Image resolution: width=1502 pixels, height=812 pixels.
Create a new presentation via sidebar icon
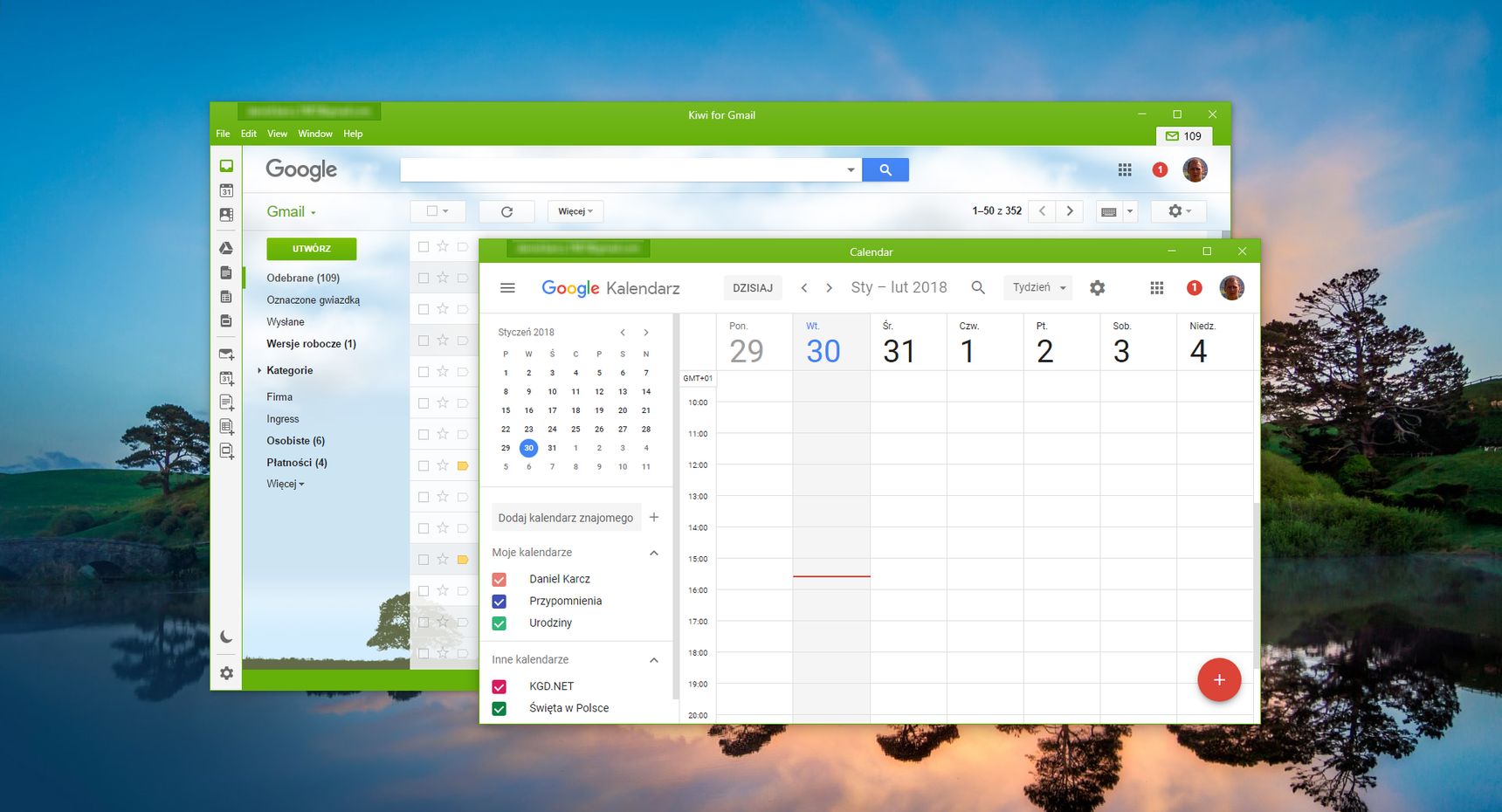click(x=226, y=451)
